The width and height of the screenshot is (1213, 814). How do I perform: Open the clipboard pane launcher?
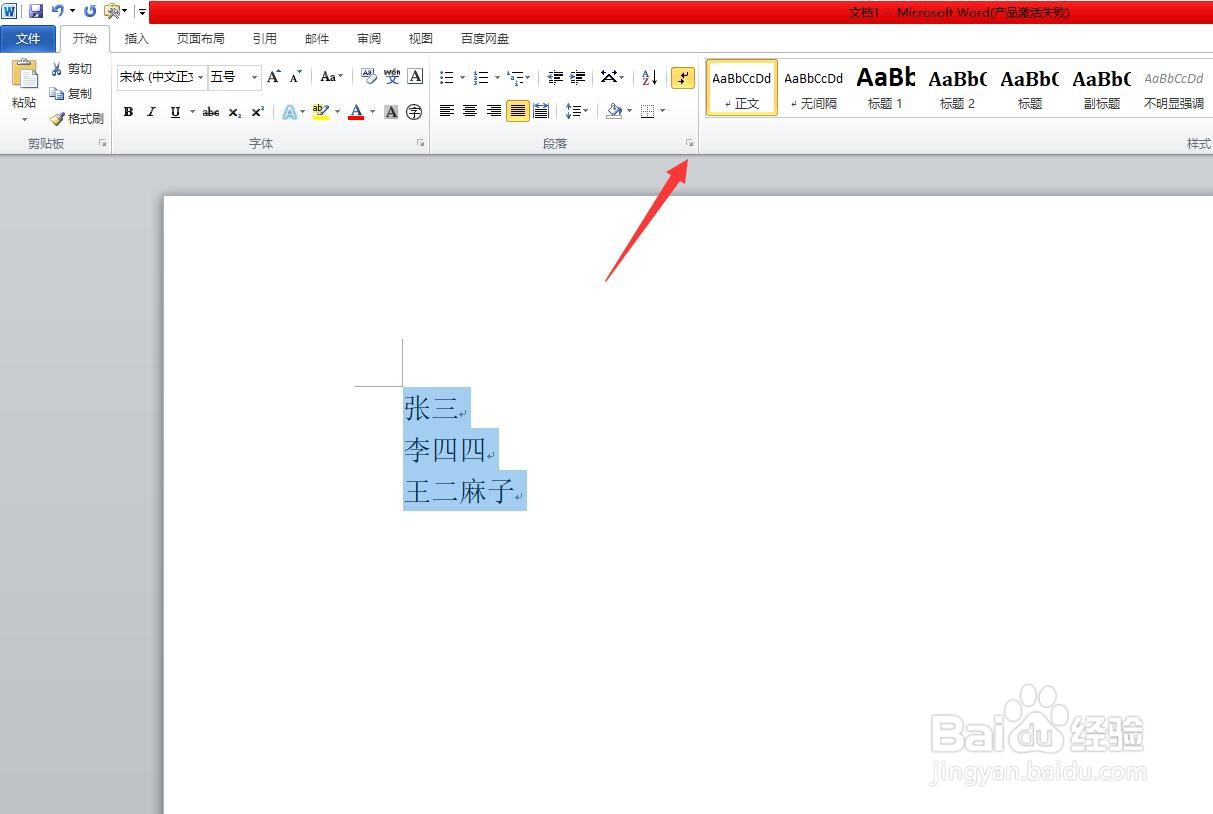click(x=102, y=144)
